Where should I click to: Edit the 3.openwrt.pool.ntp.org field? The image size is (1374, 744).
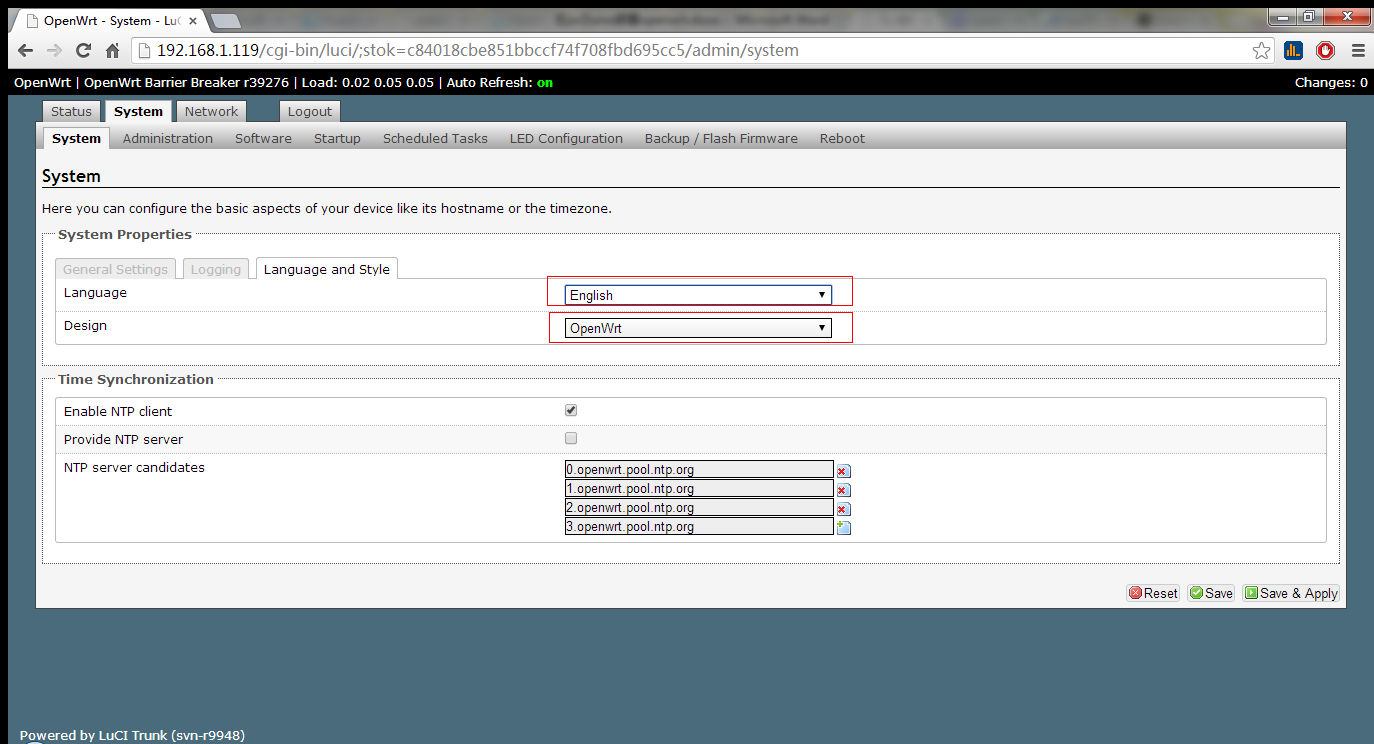[699, 526]
